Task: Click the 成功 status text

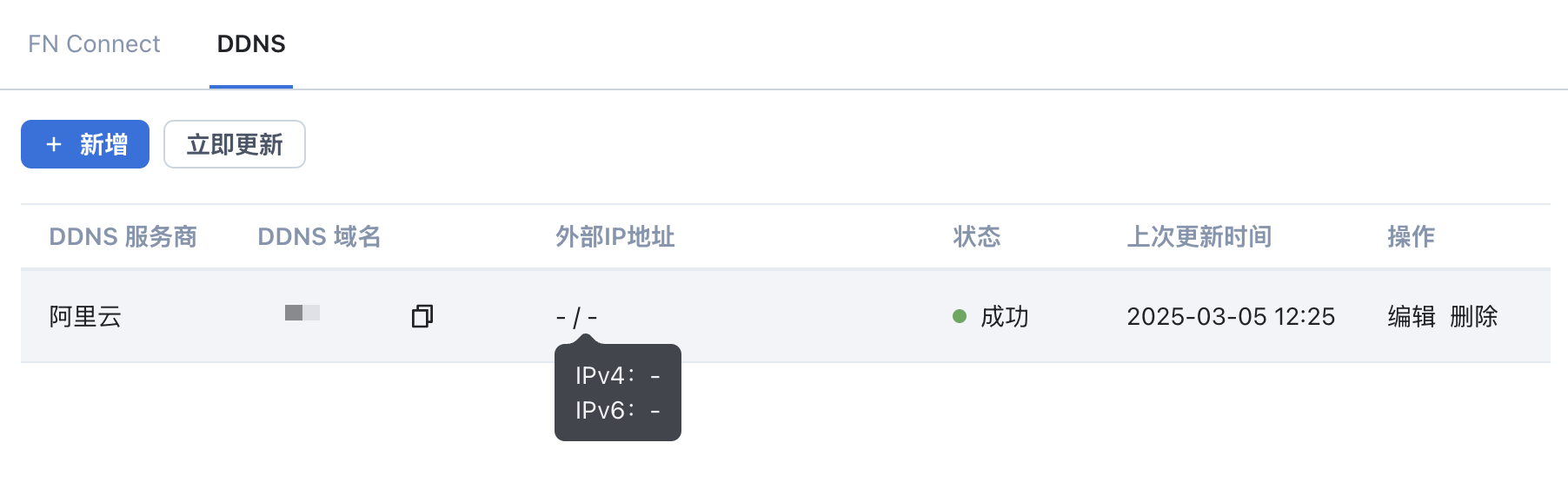Action: coord(1005,316)
